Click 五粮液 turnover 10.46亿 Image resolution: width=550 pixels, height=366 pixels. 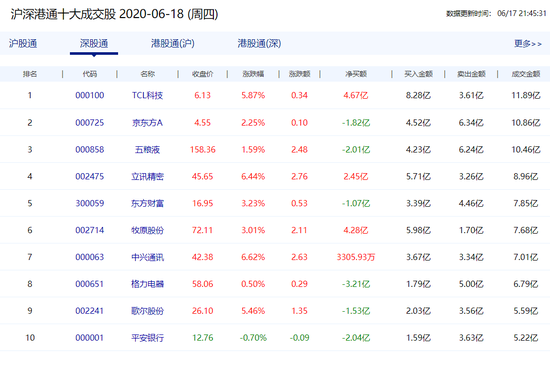(x=526, y=149)
